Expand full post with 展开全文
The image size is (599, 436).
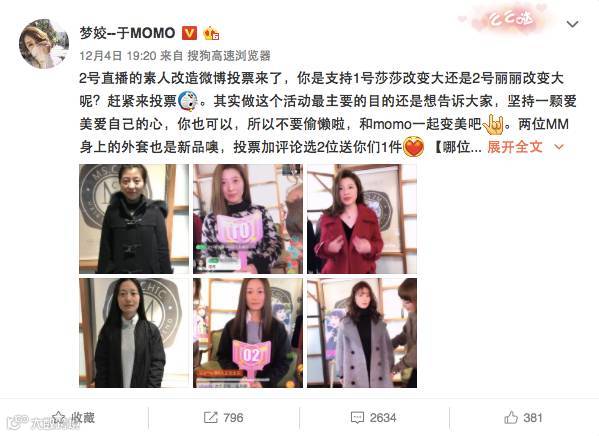pos(515,147)
